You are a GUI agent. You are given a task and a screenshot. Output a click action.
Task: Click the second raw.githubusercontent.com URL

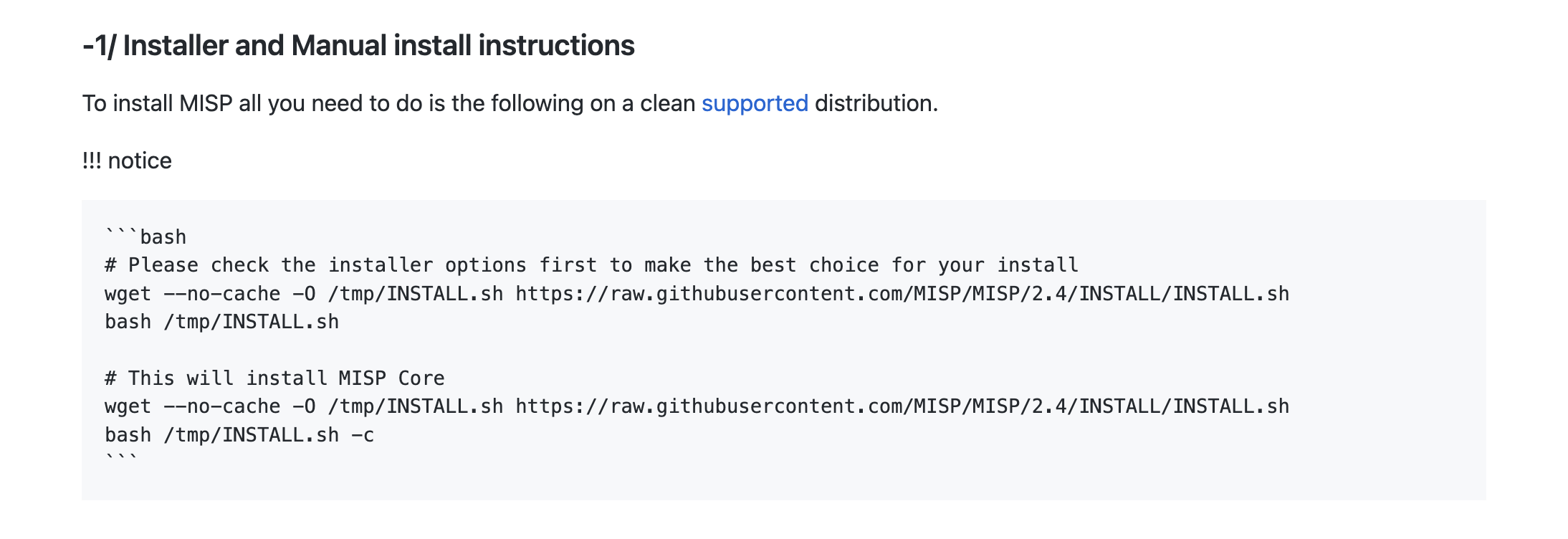(x=902, y=406)
